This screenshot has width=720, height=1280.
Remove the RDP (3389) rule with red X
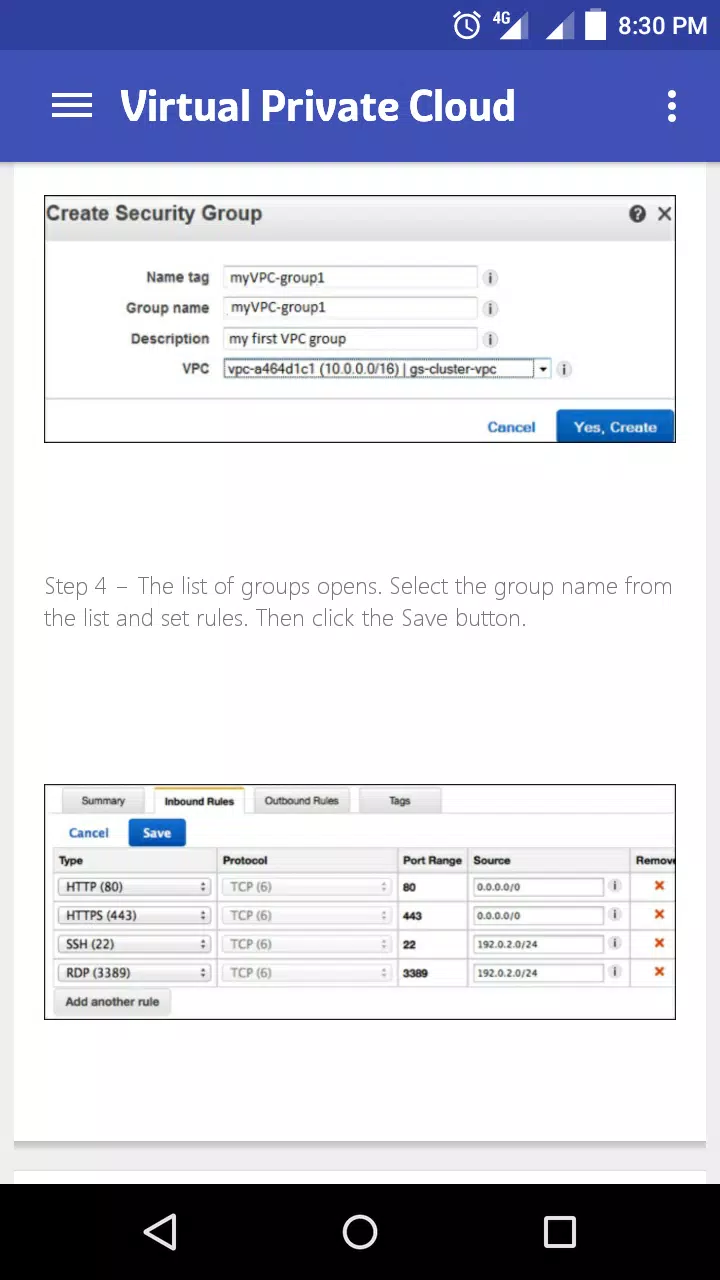[x=659, y=972]
